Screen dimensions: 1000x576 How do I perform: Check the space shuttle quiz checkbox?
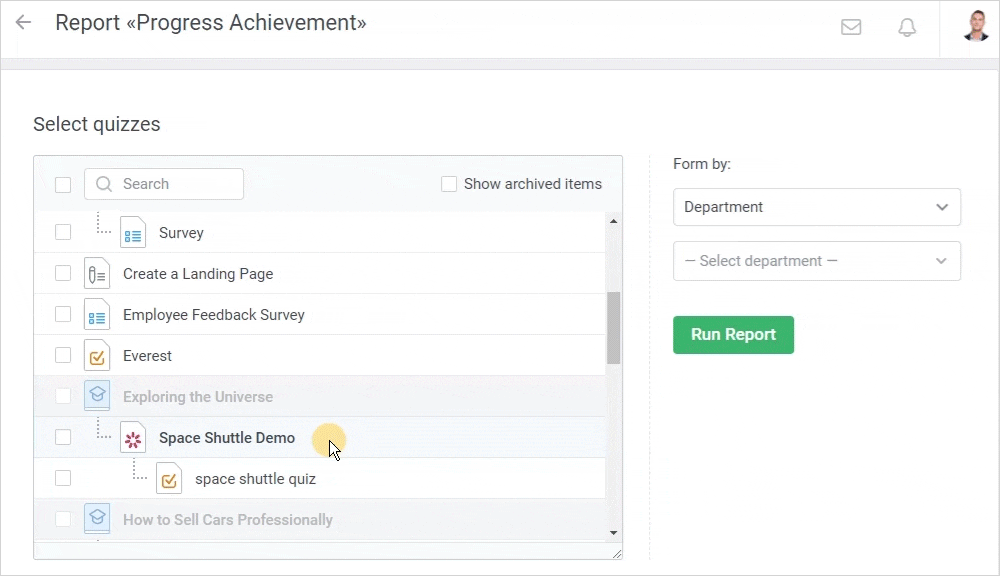(x=63, y=479)
